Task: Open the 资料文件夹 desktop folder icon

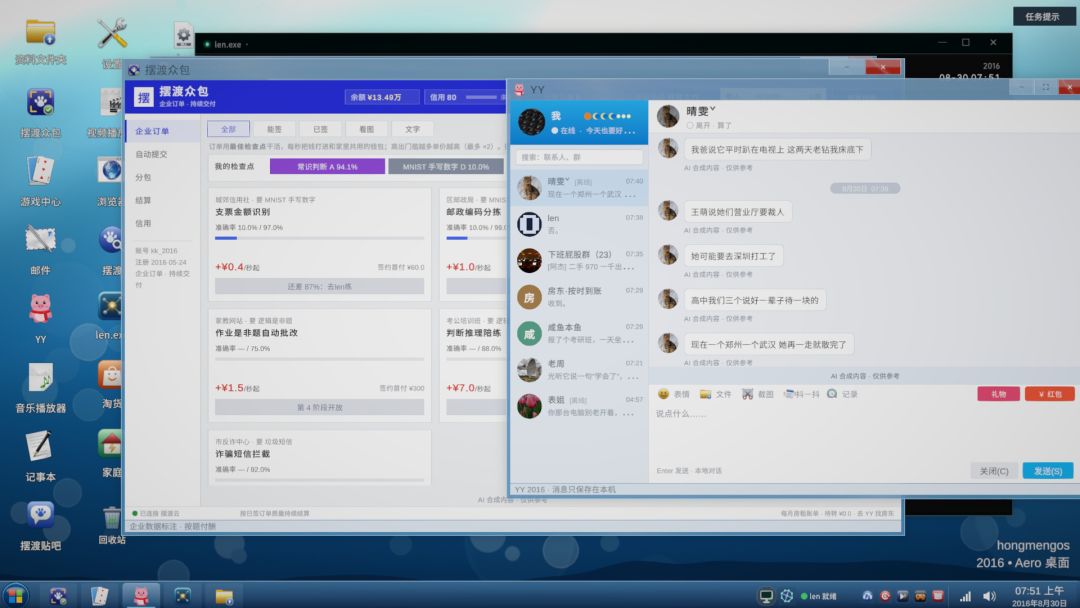Action: coord(41,32)
